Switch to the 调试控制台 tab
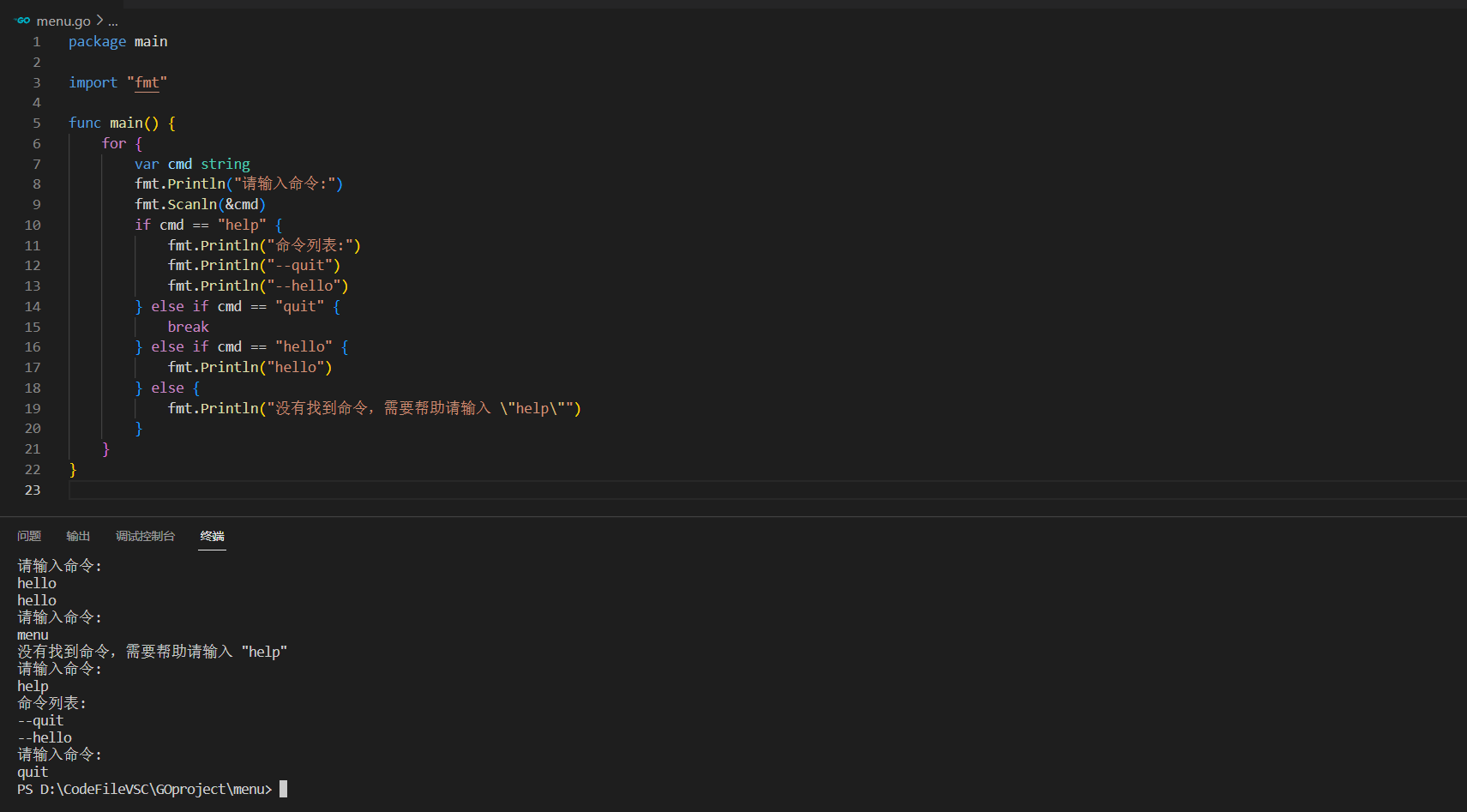1467x812 pixels. (x=144, y=536)
